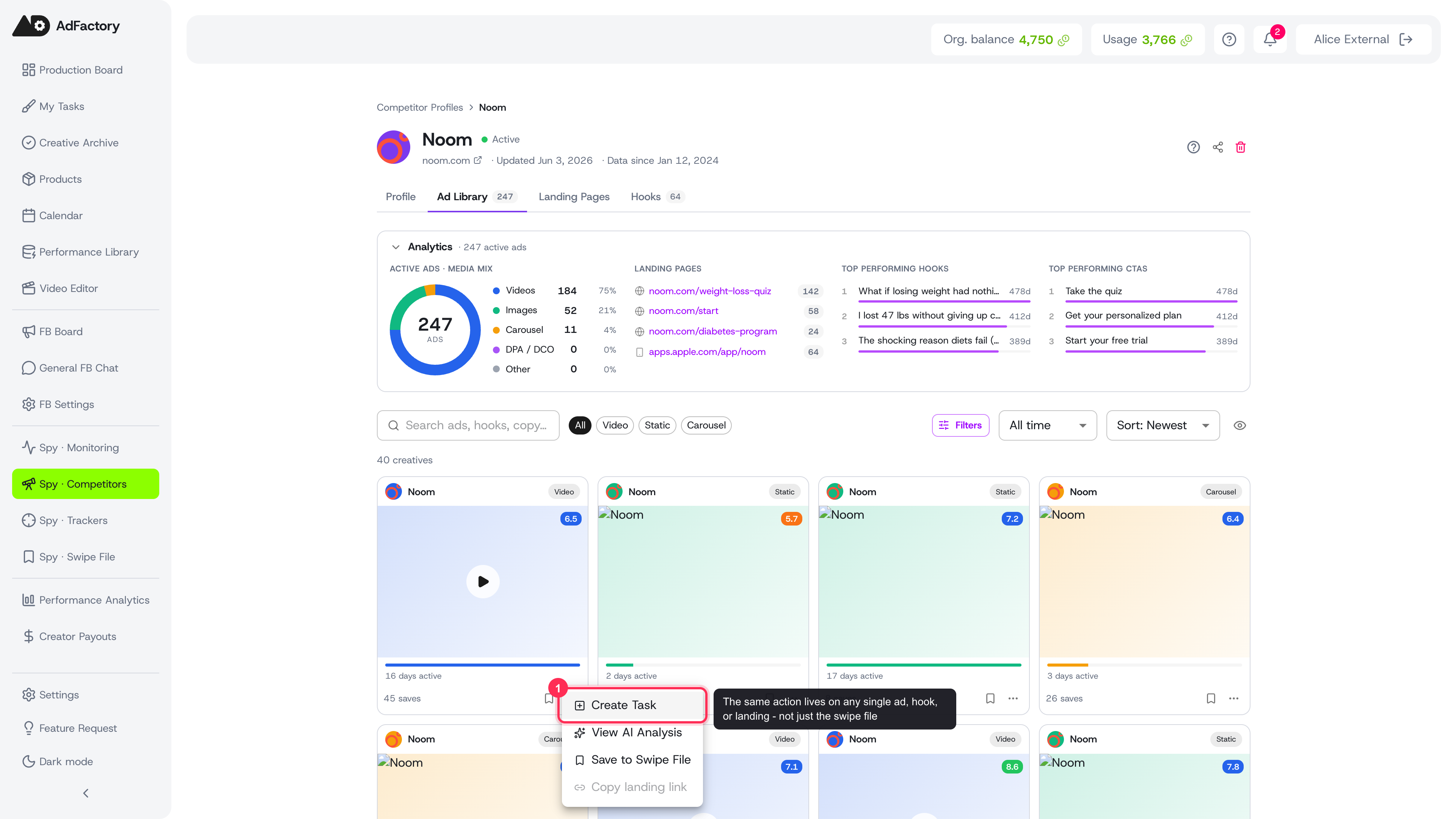
Task: Bookmark the 26 saves Carousel ad
Action: coord(1211,698)
